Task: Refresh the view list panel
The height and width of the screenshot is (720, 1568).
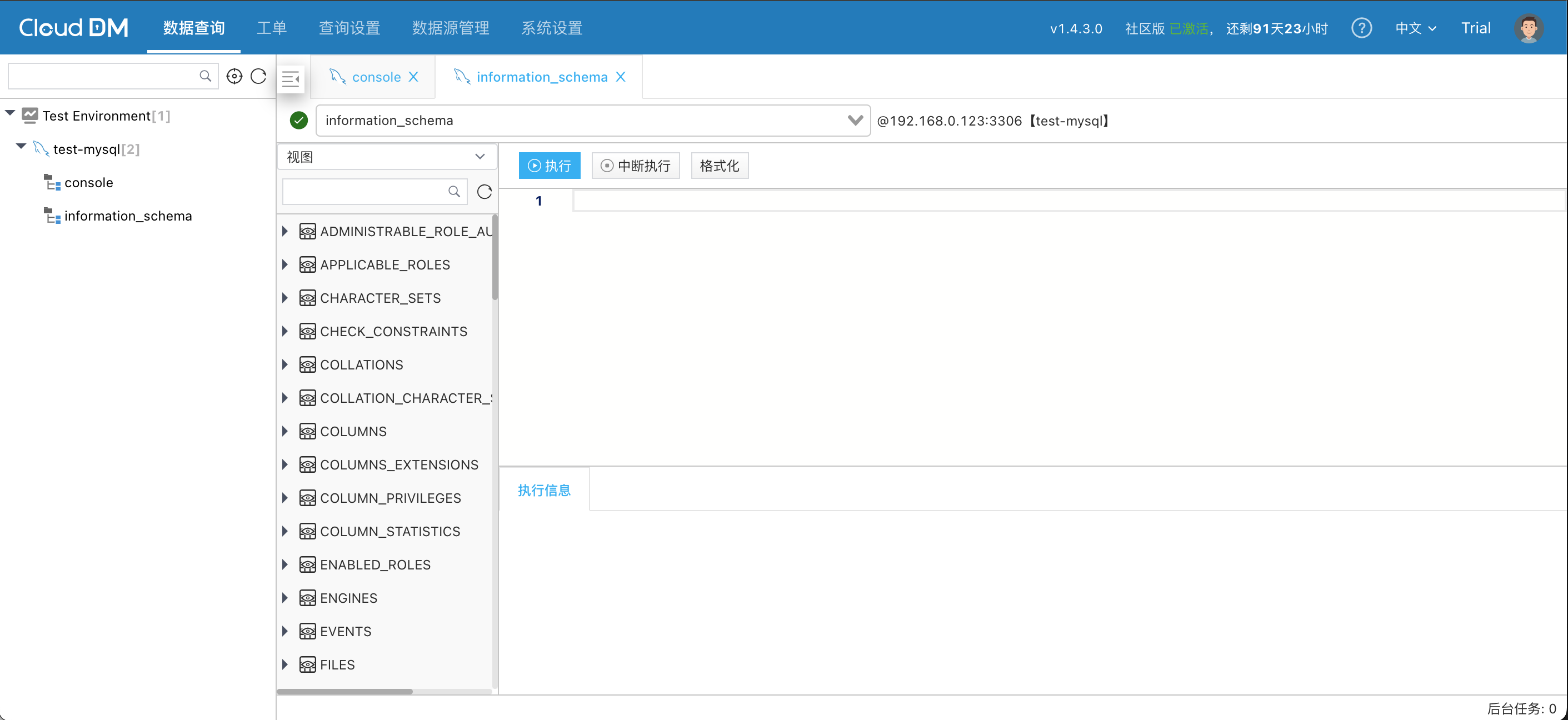Action: 484,192
